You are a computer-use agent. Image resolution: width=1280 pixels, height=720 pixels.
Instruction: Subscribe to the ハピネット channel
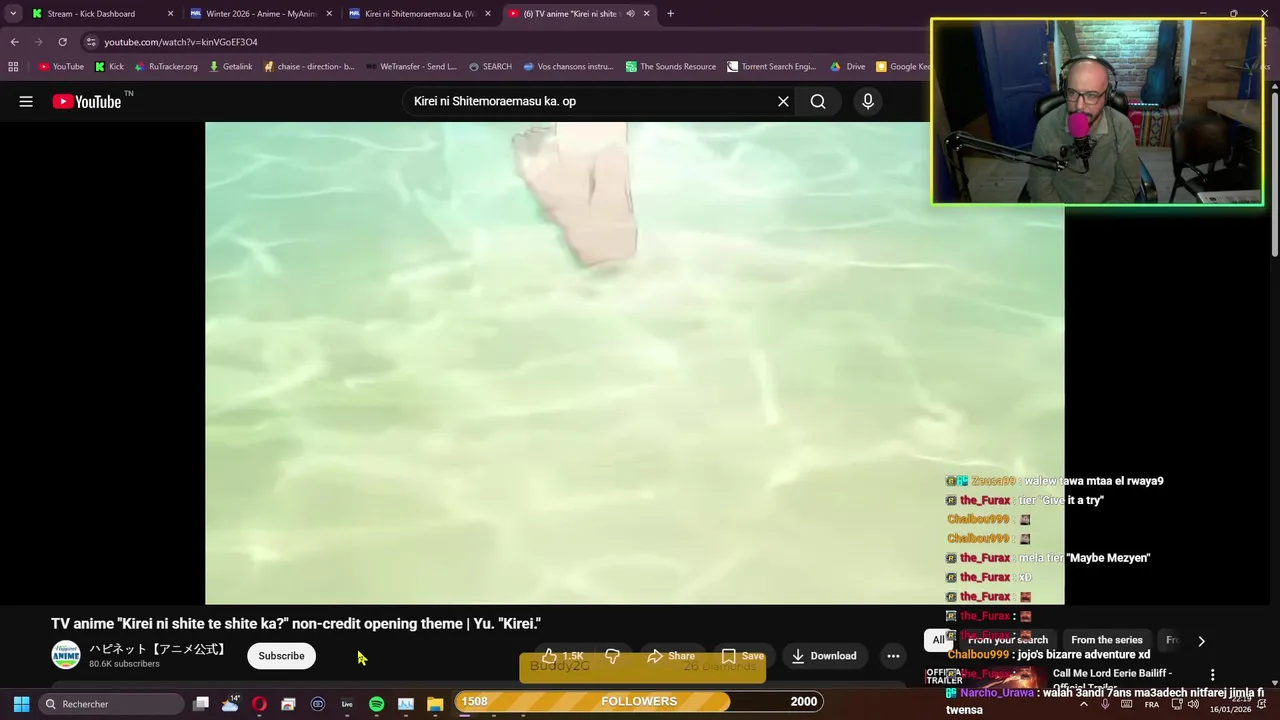tap(281, 656)
